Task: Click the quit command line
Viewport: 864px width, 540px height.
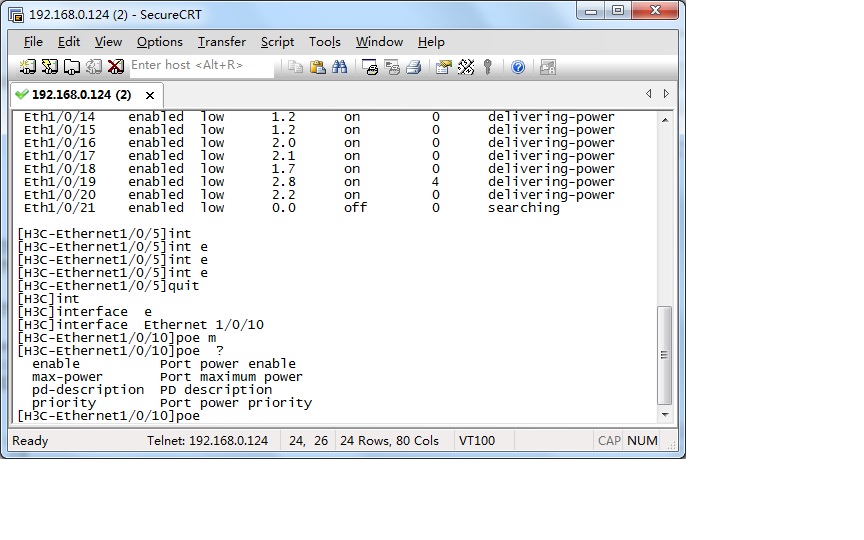Action: click(x=108, y=286)
